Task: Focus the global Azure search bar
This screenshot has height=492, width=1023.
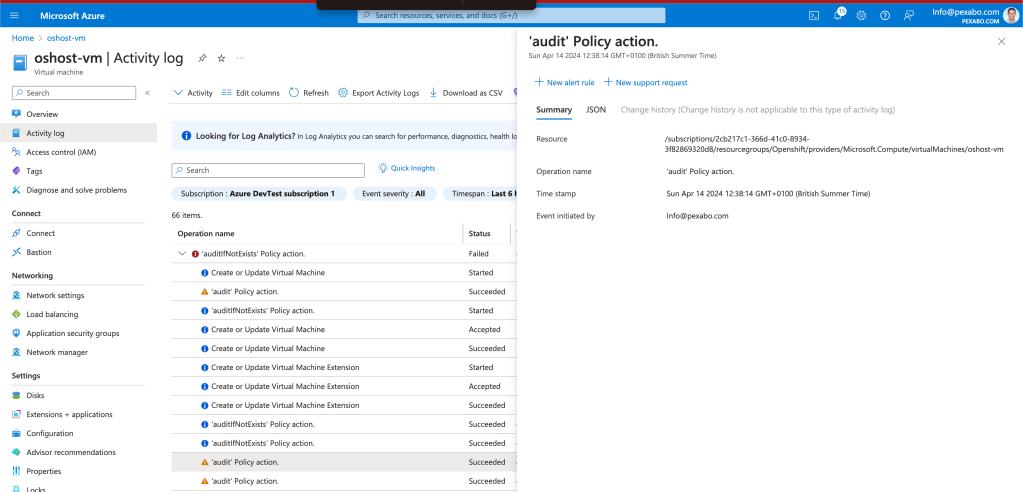Action: click(511, 15)
